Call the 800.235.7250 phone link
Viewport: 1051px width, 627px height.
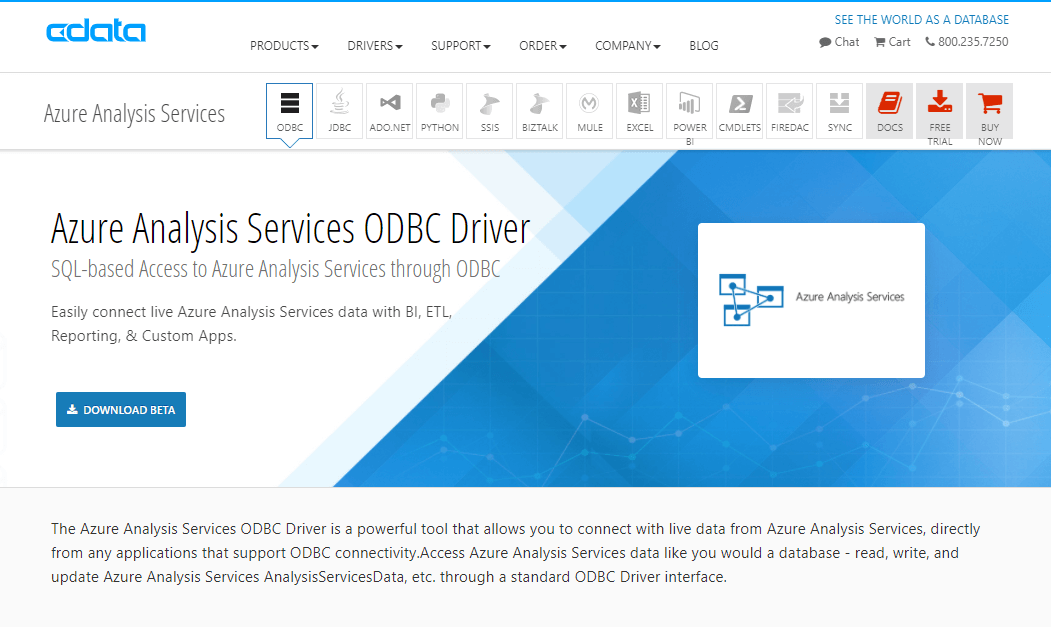[967, 42]
